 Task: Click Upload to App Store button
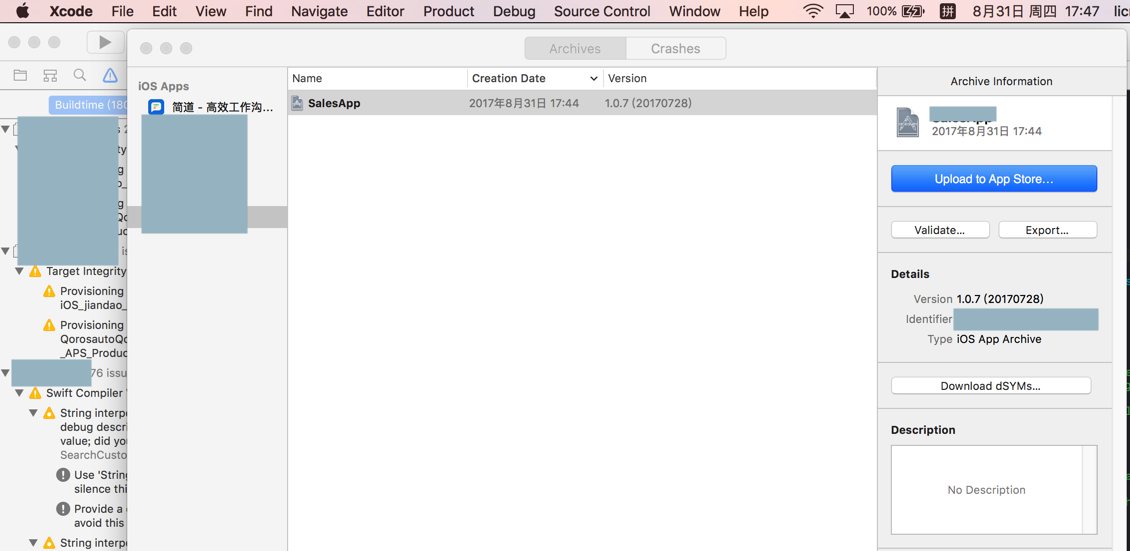pos(994,179)
